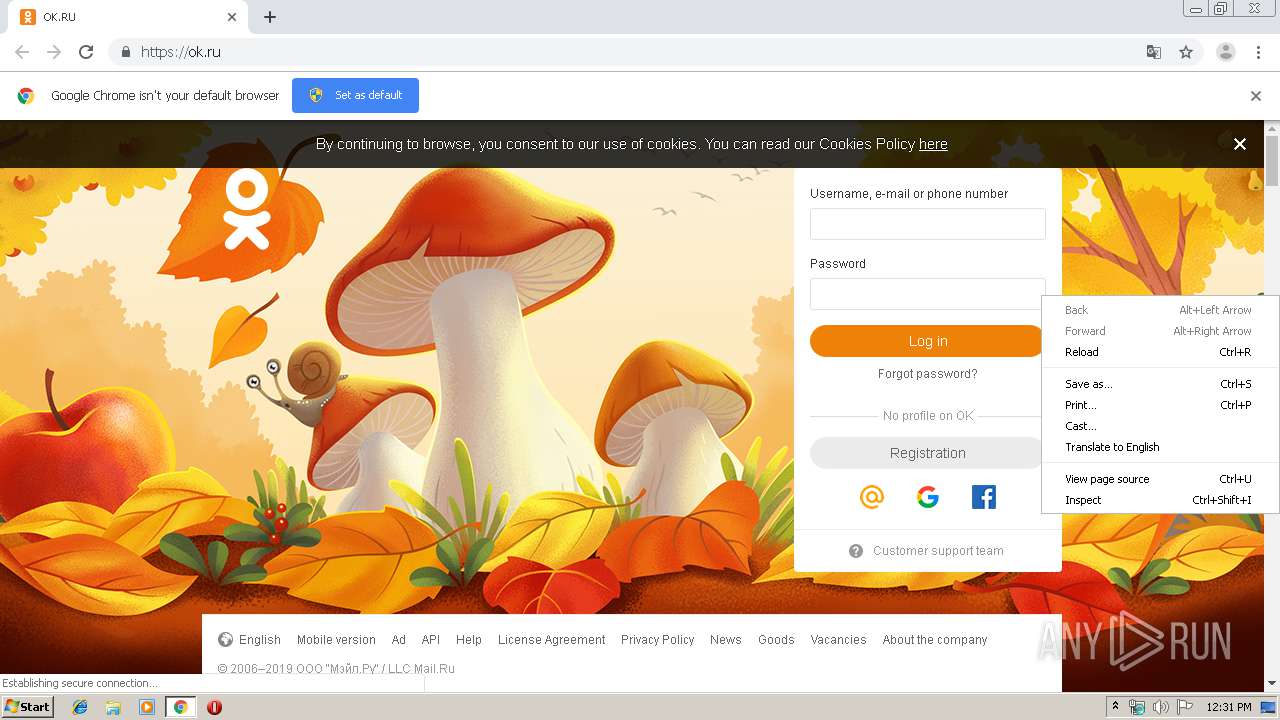Choose Print... from the context menu

1160,405
